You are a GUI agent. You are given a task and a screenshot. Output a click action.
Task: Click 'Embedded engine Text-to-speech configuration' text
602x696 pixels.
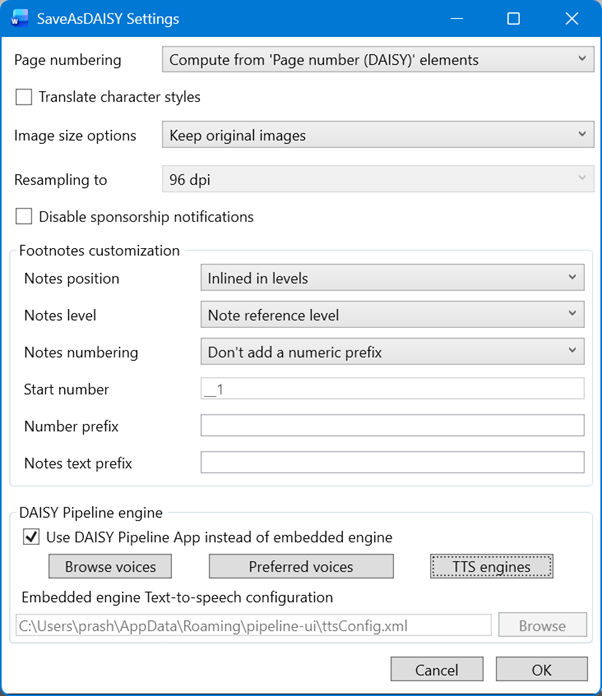[177, 597]
